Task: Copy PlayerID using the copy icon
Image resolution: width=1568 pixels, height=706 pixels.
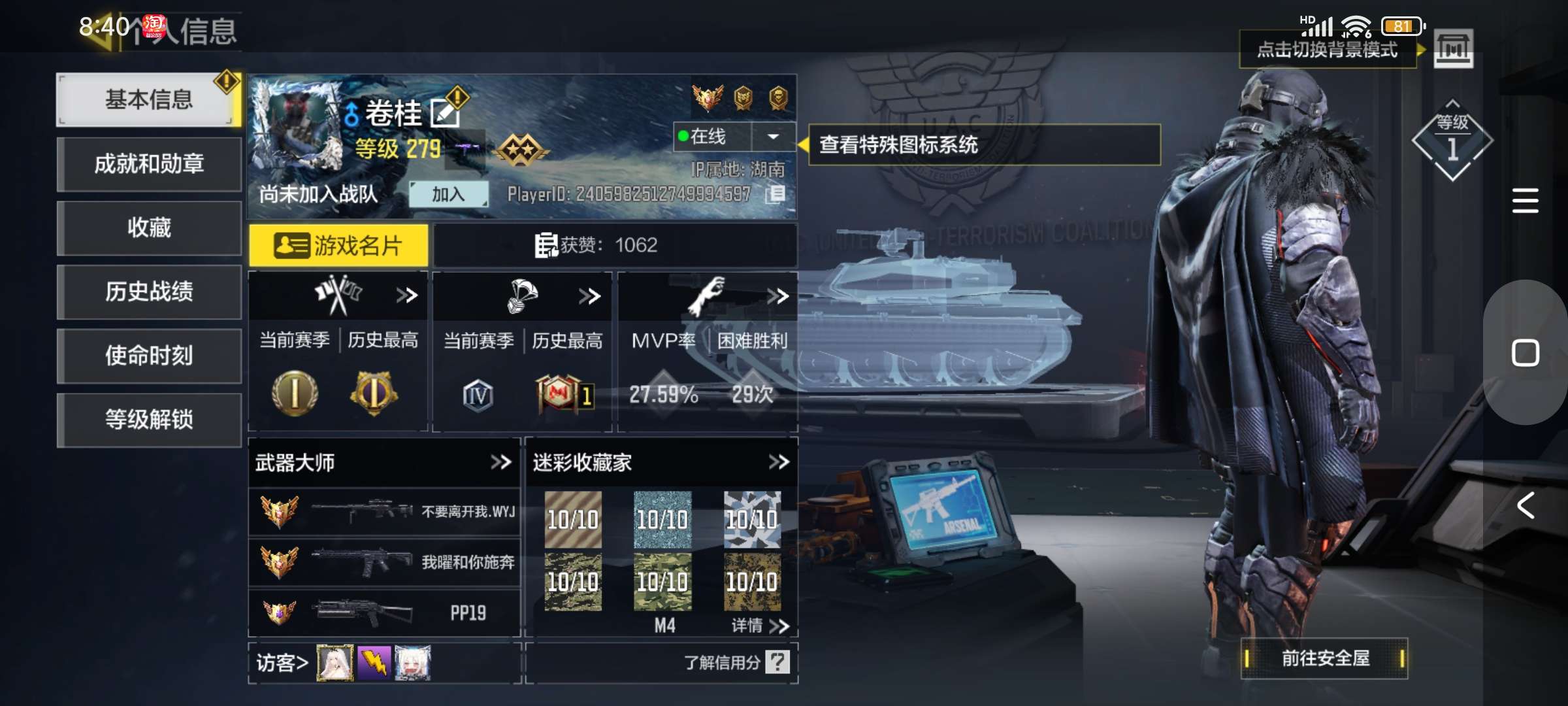Action: click(776, 194)
